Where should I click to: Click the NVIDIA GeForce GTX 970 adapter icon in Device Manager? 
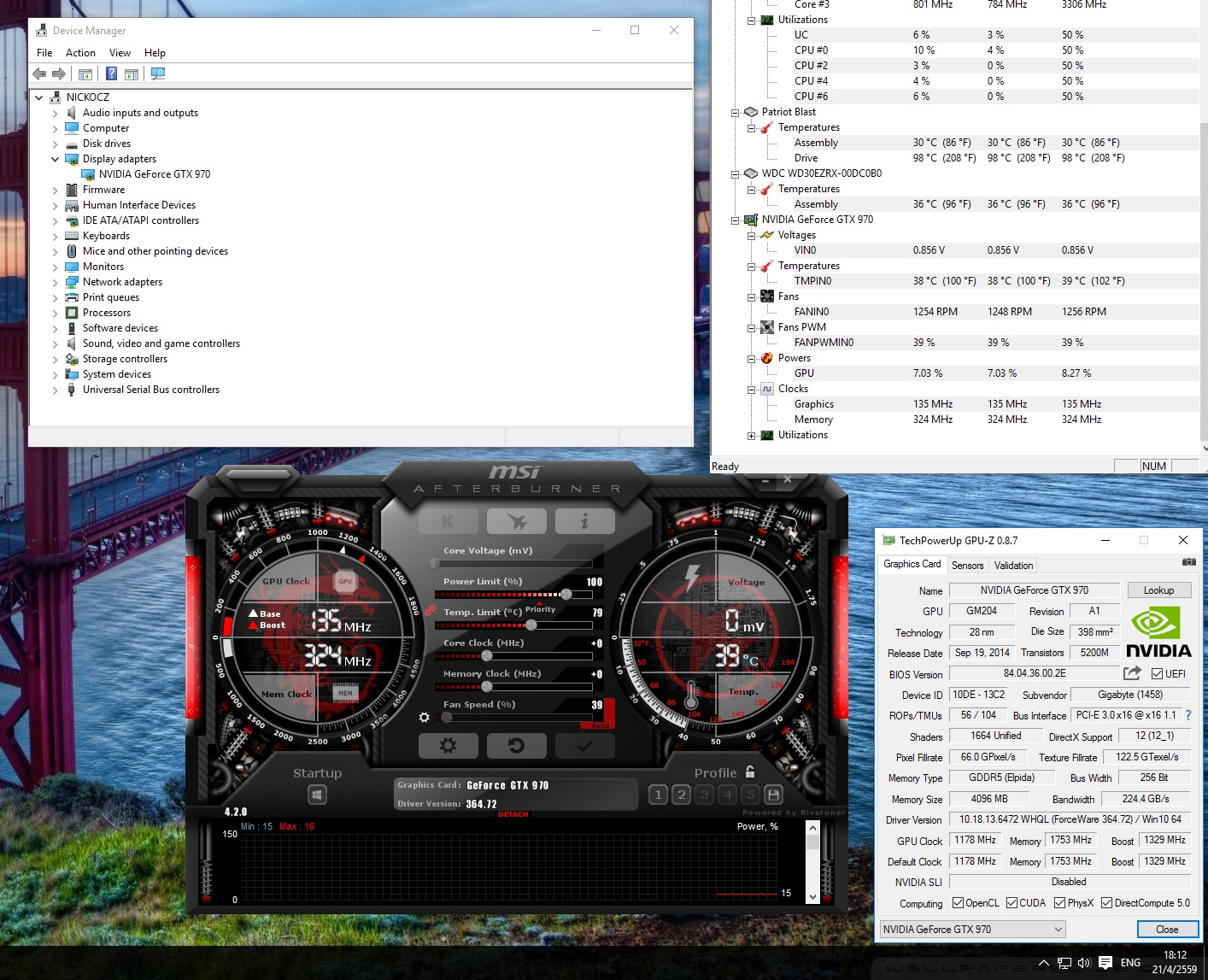tap(88, 174)
